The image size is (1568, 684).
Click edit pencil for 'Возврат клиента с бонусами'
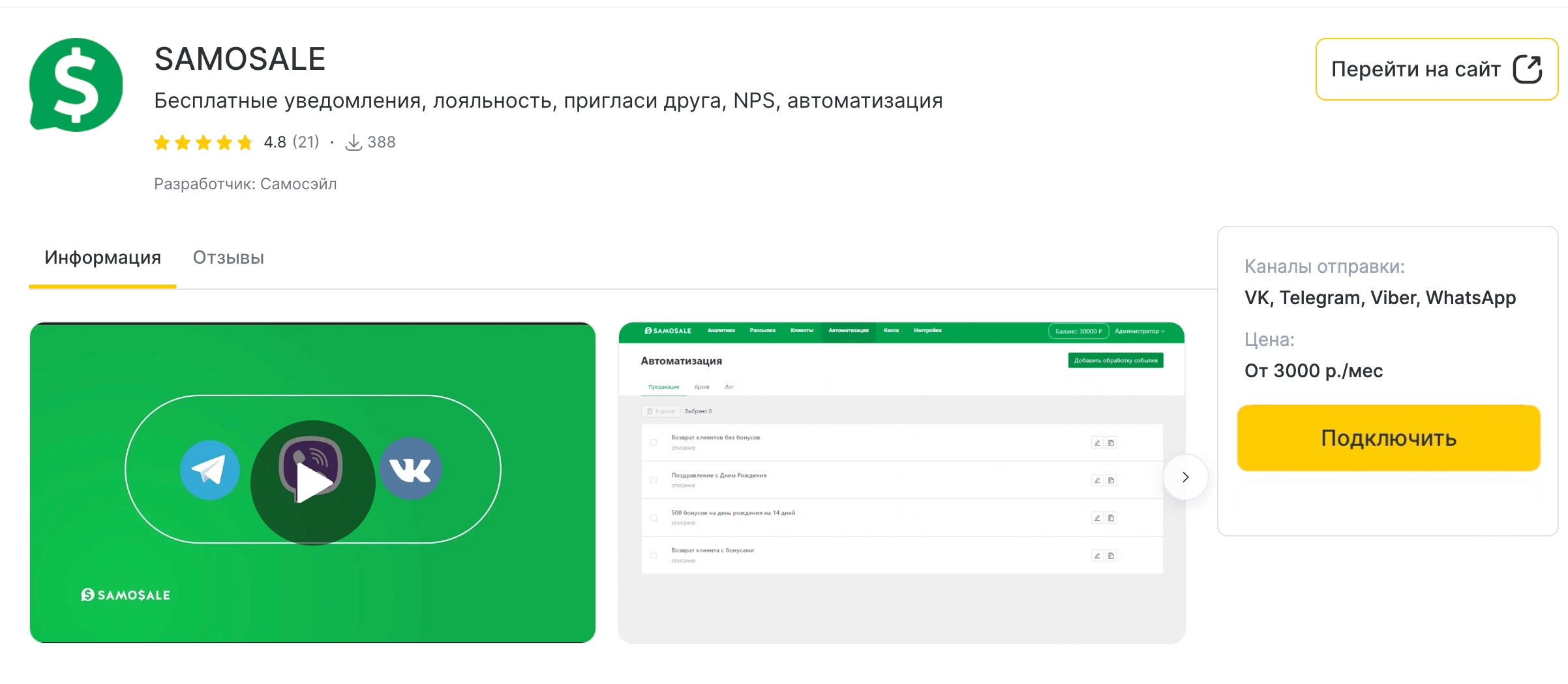click(1097, 555)
